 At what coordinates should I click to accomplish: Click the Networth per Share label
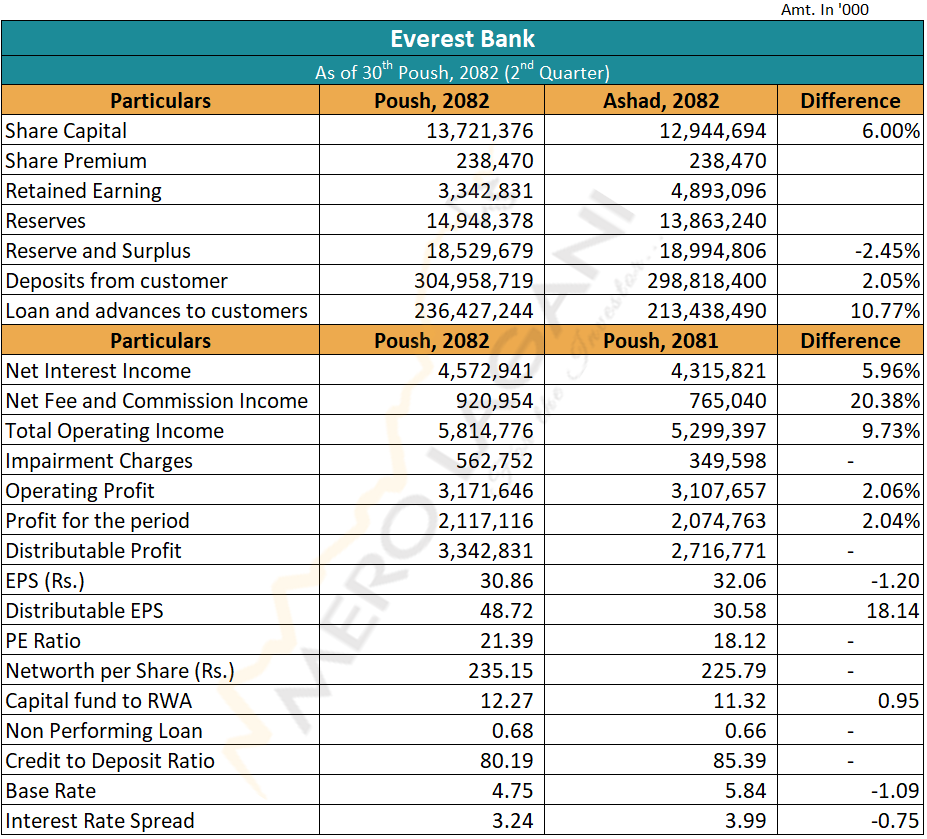119,671
